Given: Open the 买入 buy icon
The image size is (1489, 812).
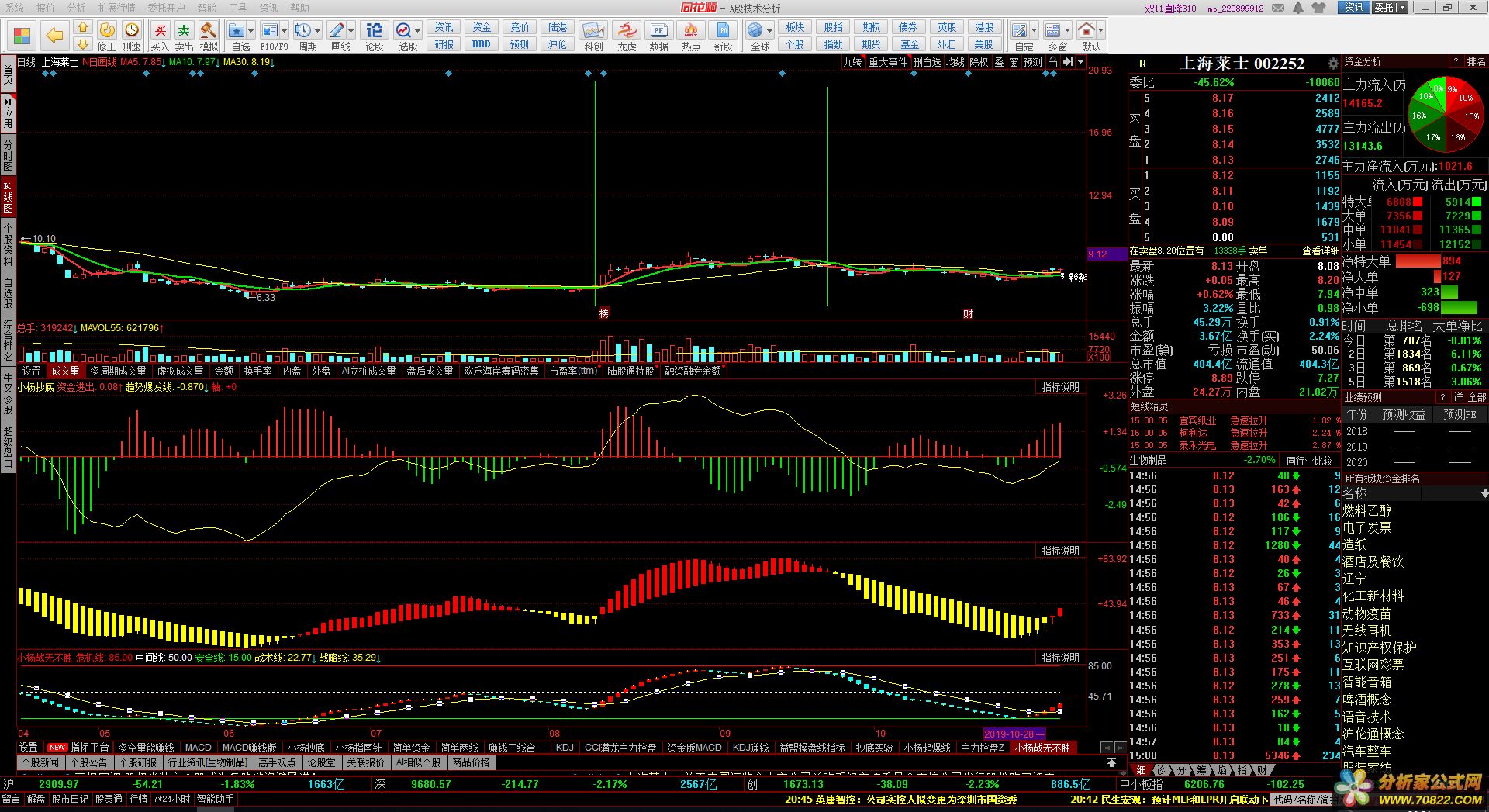Looking at the screenshot, I should [x=160, y=30].
